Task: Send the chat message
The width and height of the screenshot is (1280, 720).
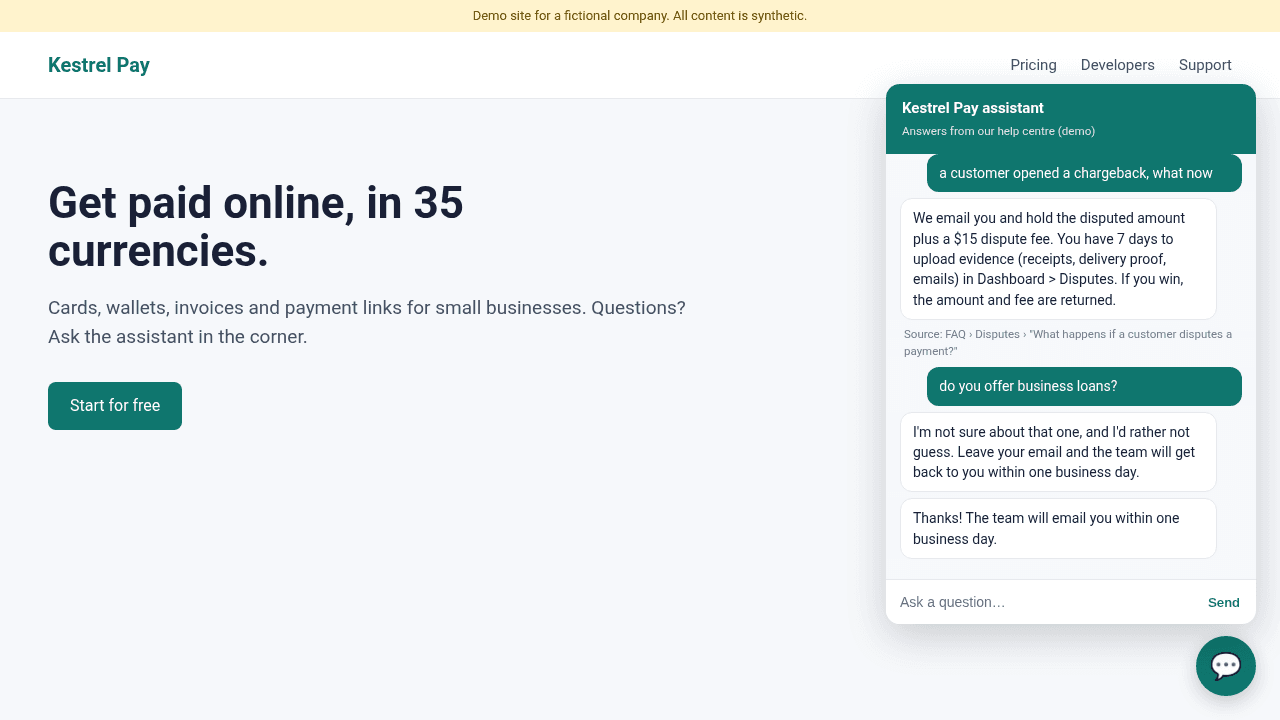Action: click(x=1223, y=602)
